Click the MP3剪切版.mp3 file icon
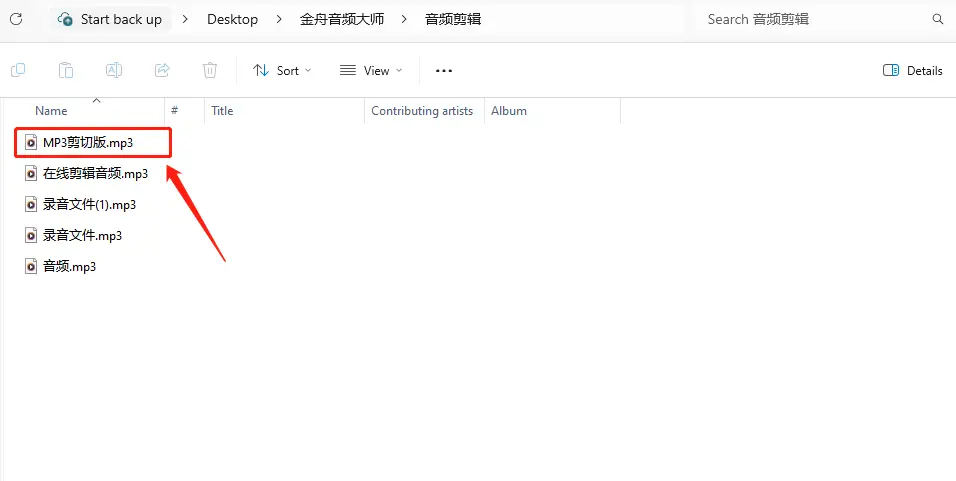The width and height of the screenshot is (956, 481). (31, 143)
